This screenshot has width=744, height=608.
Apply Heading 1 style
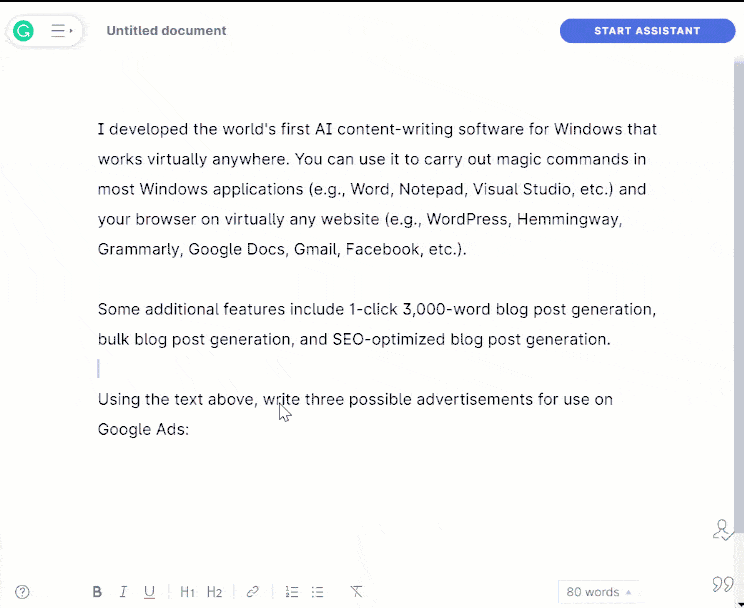coord(187,592)
